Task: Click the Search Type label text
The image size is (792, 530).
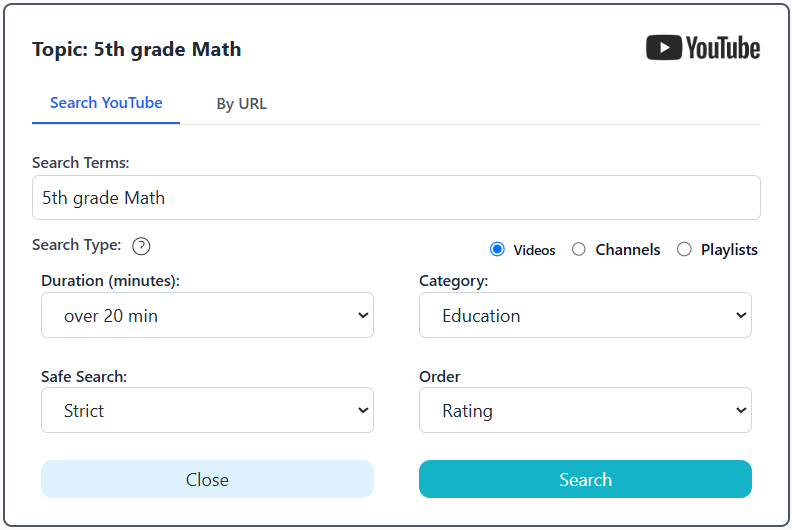Action: click(76, 245)
